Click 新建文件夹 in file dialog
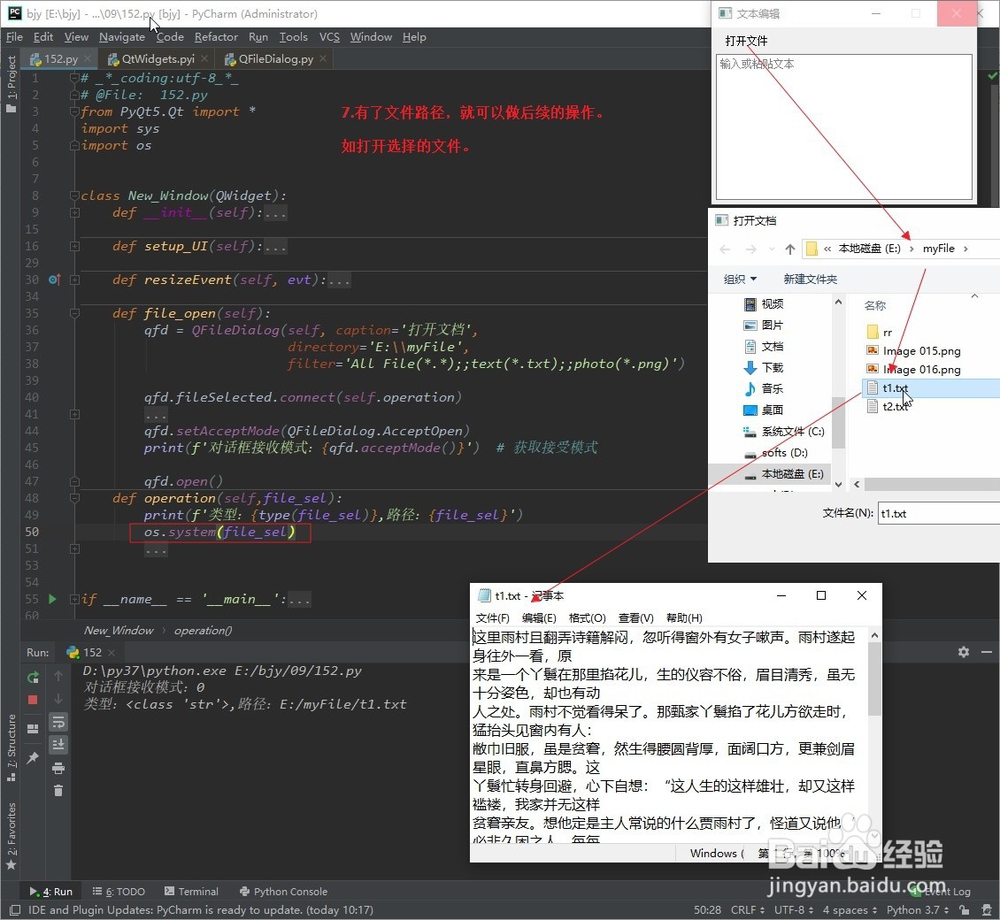Screen dimensions: 1000x920 point(810,279)
